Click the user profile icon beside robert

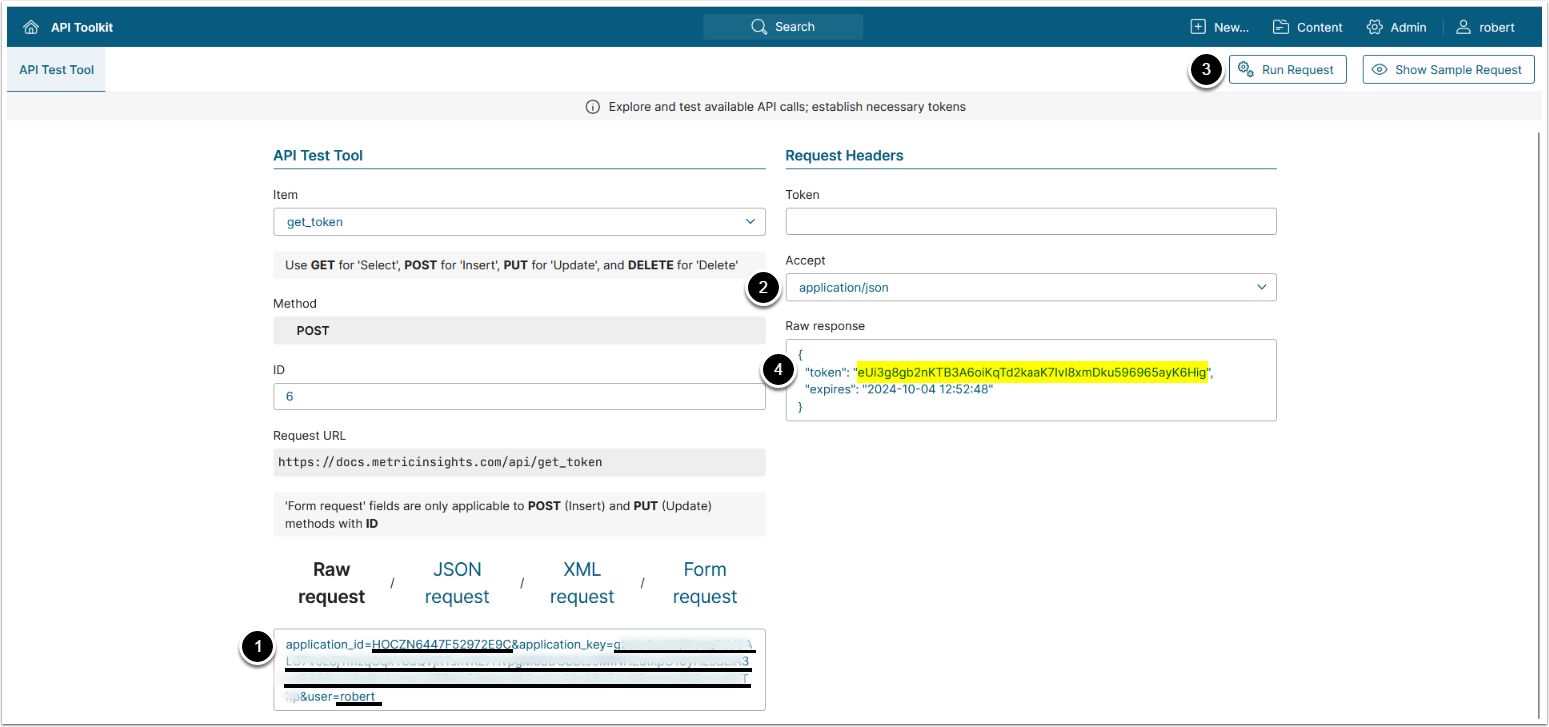coord(1464,27)
